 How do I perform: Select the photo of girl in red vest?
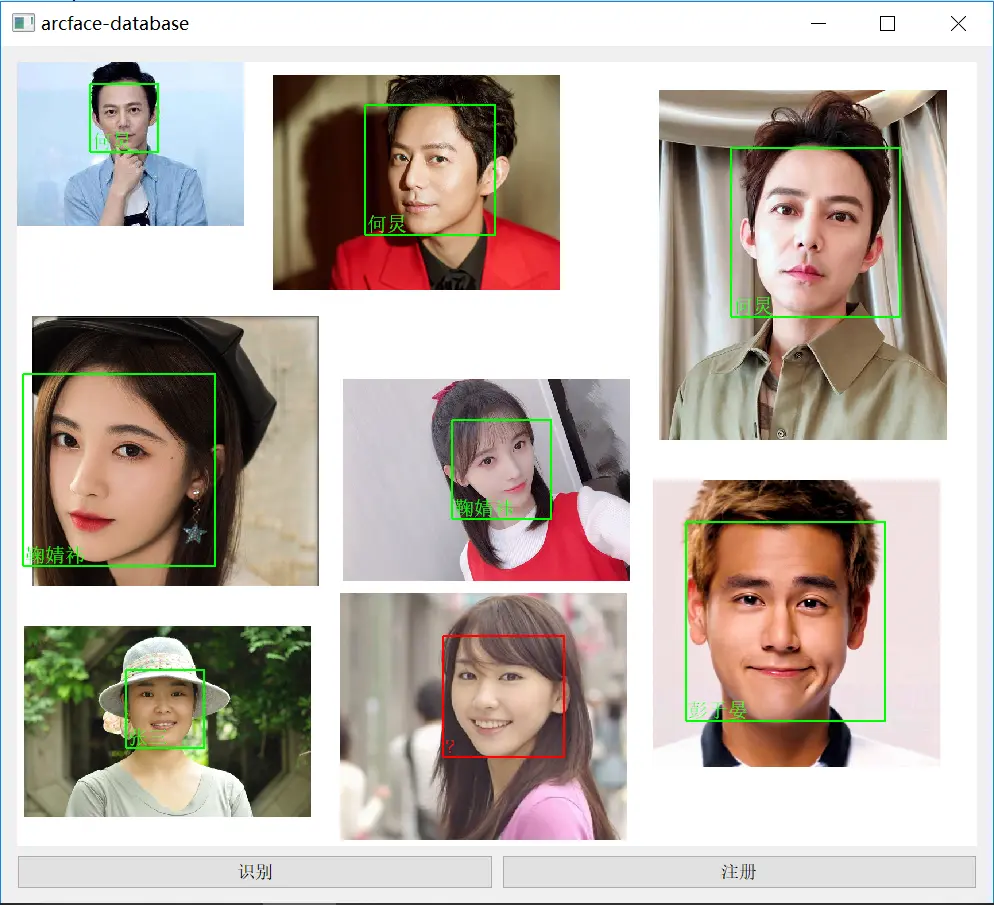point(486,480)
